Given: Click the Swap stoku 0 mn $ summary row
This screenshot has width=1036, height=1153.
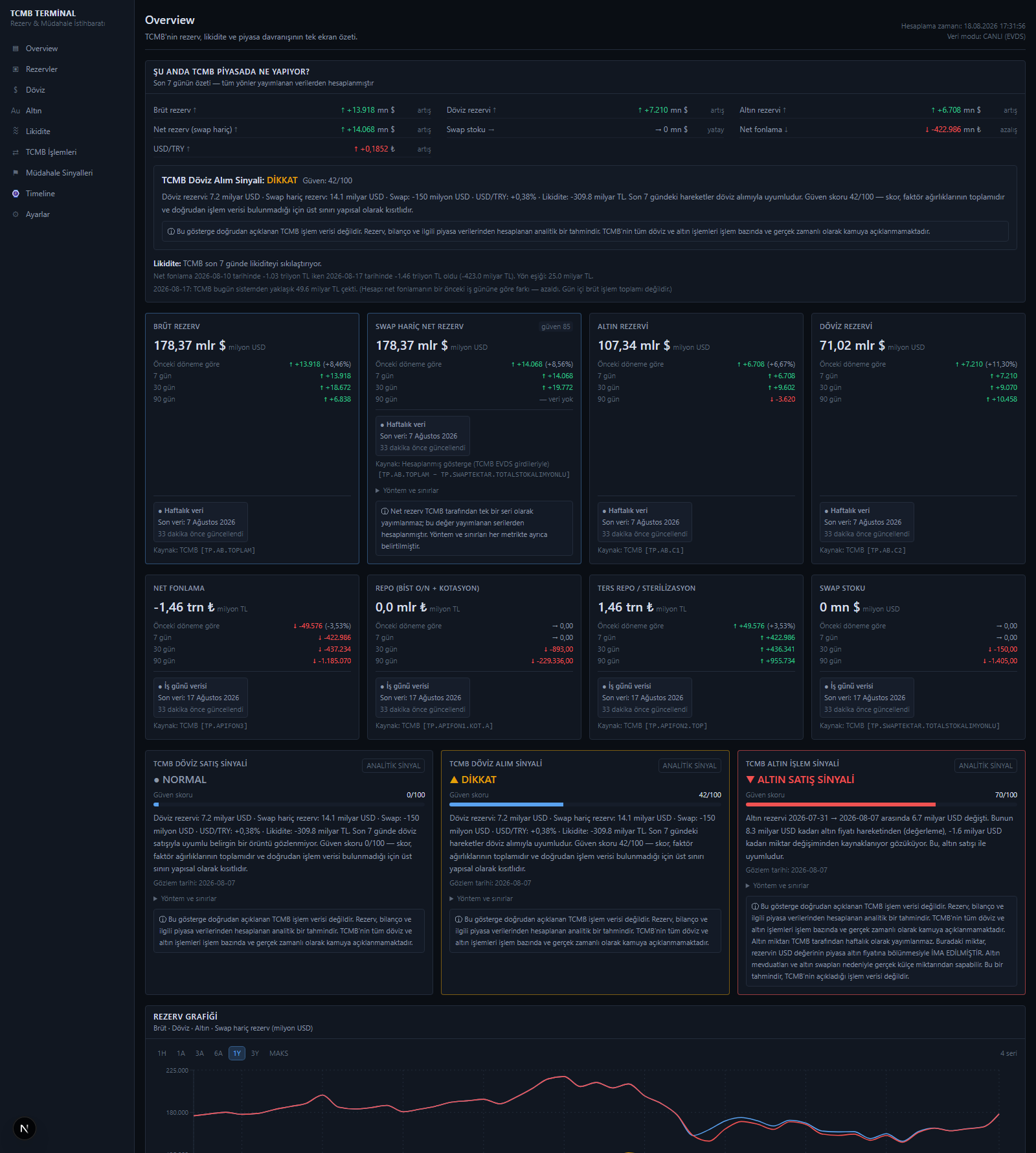Looking at the screenshot, I should (585, 130).
